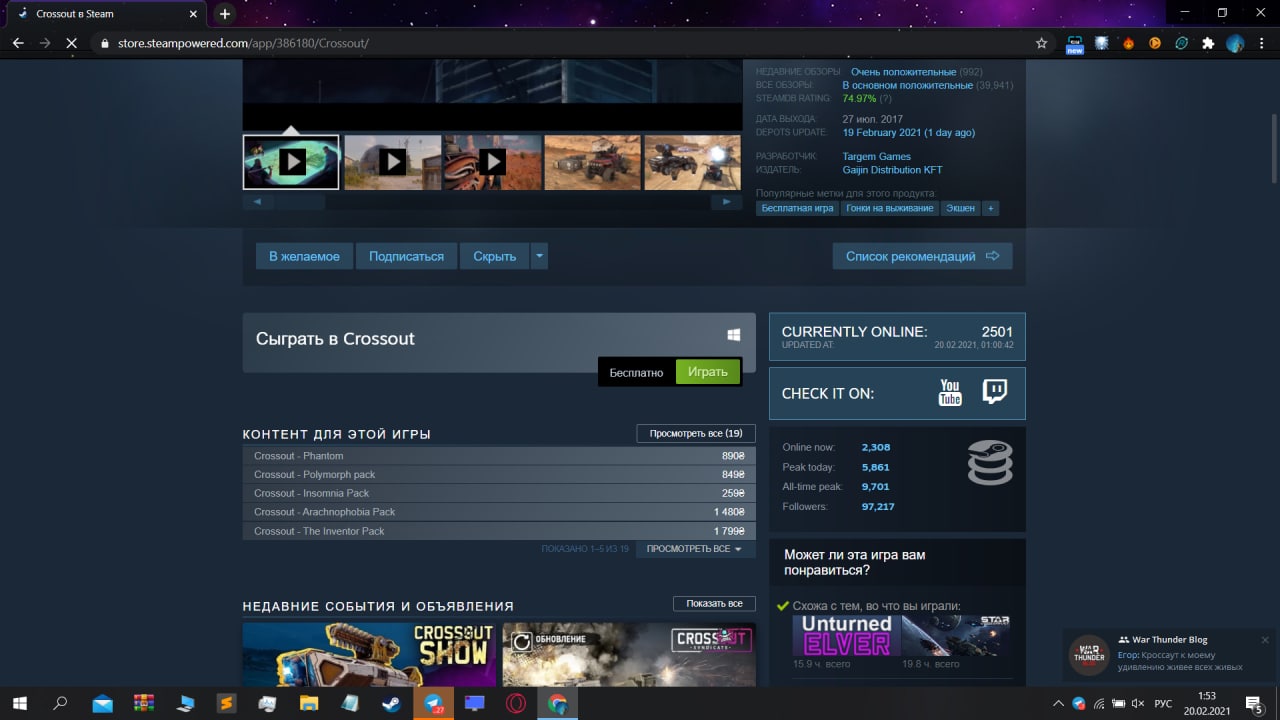
Task: Open WinRAR from the taskbar
Action: pos(144,703)
